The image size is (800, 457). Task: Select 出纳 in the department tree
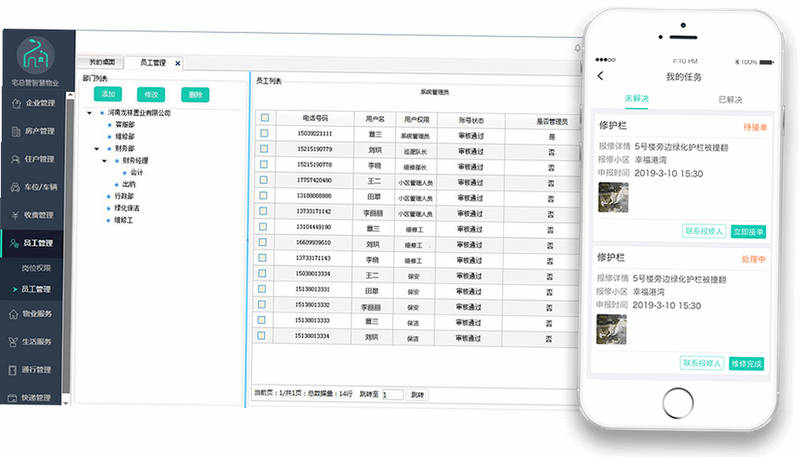click(x=129, y=184)
